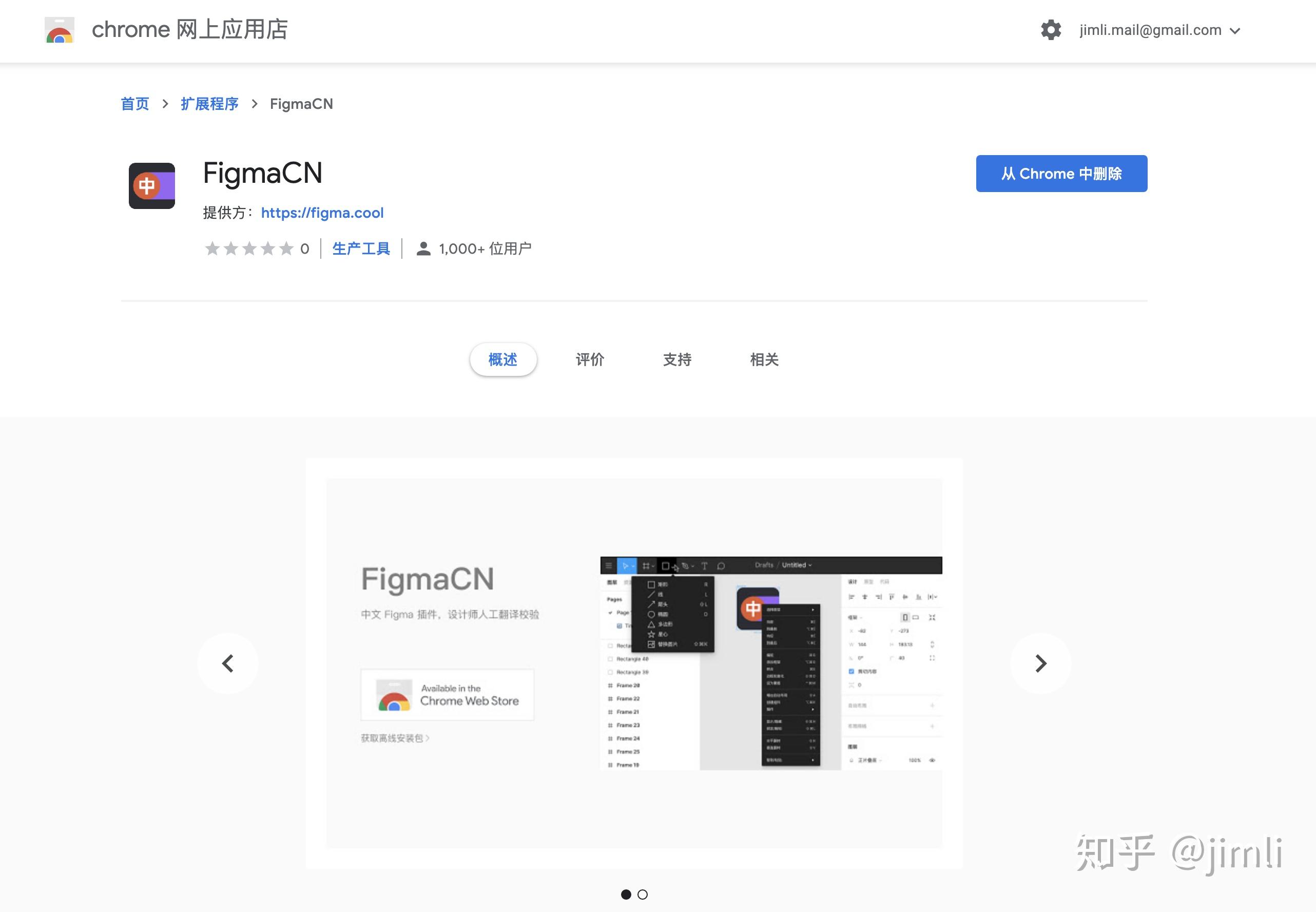Select the second carousel indicator dot
The width and height of the screenshot is (1316, 912).
(644, 895)
